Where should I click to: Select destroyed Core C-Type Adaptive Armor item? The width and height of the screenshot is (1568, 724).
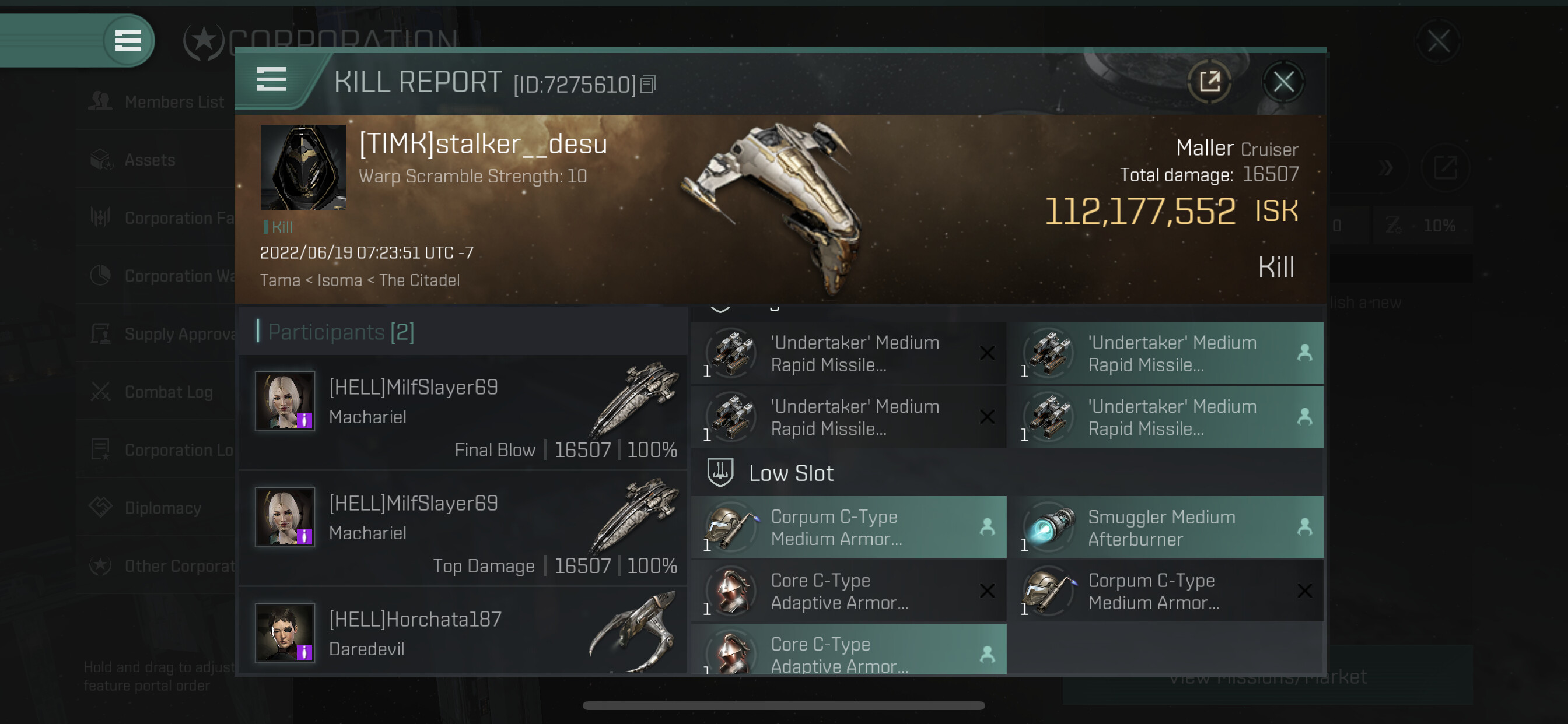(849, 591)
